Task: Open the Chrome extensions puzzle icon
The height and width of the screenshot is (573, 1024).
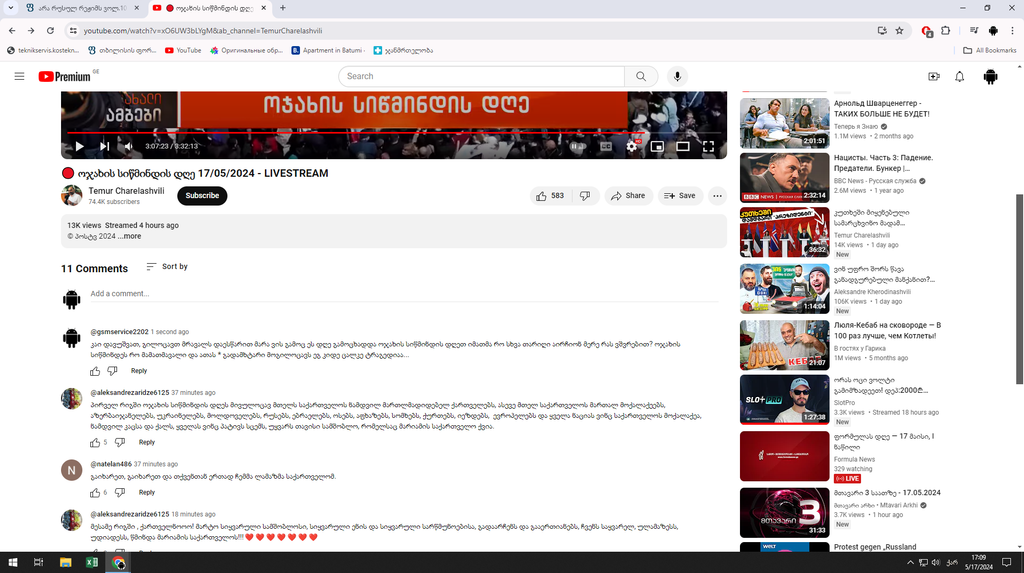Action: 946,30
